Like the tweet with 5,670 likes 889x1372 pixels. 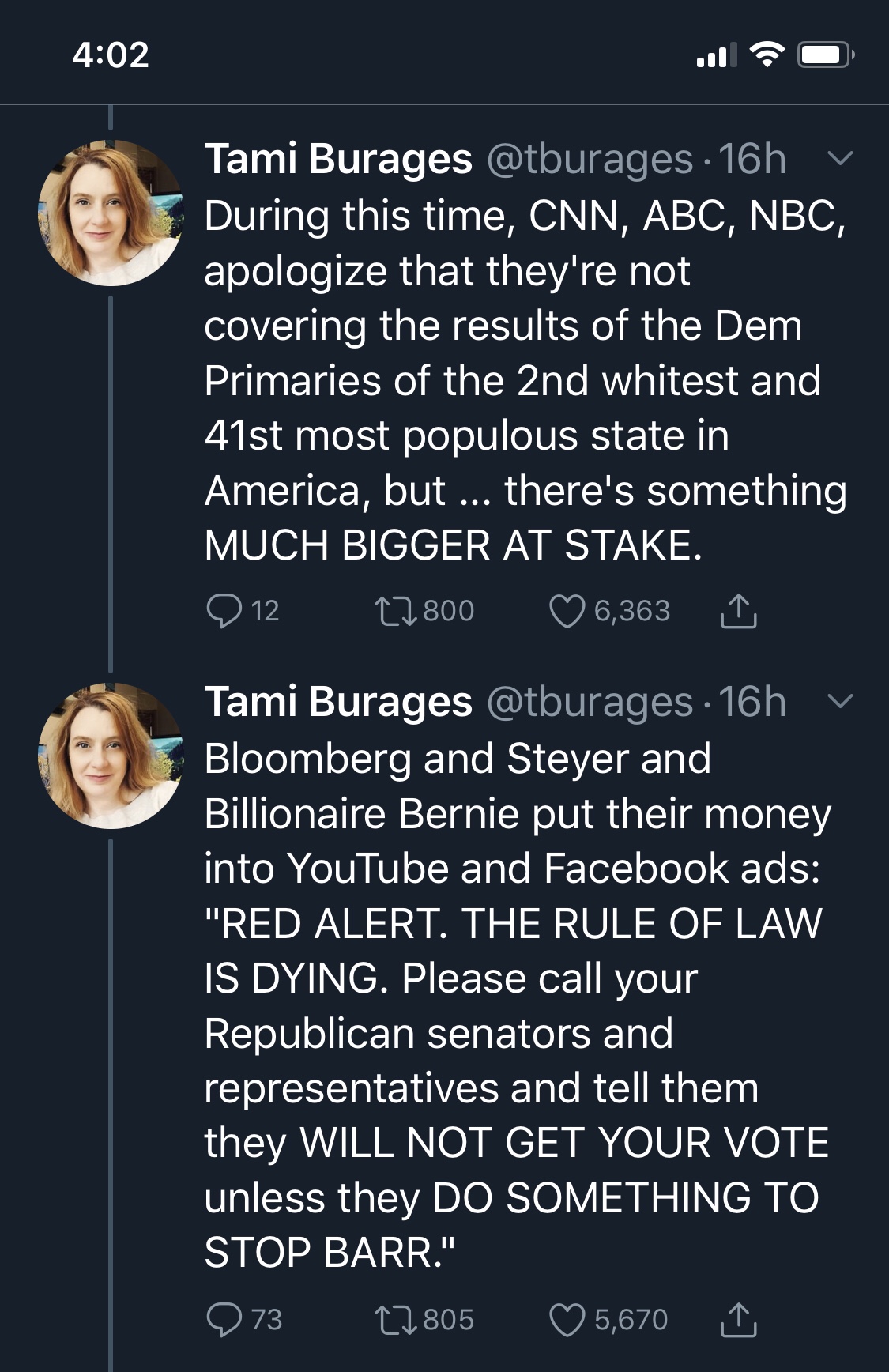coord(566,1319)
